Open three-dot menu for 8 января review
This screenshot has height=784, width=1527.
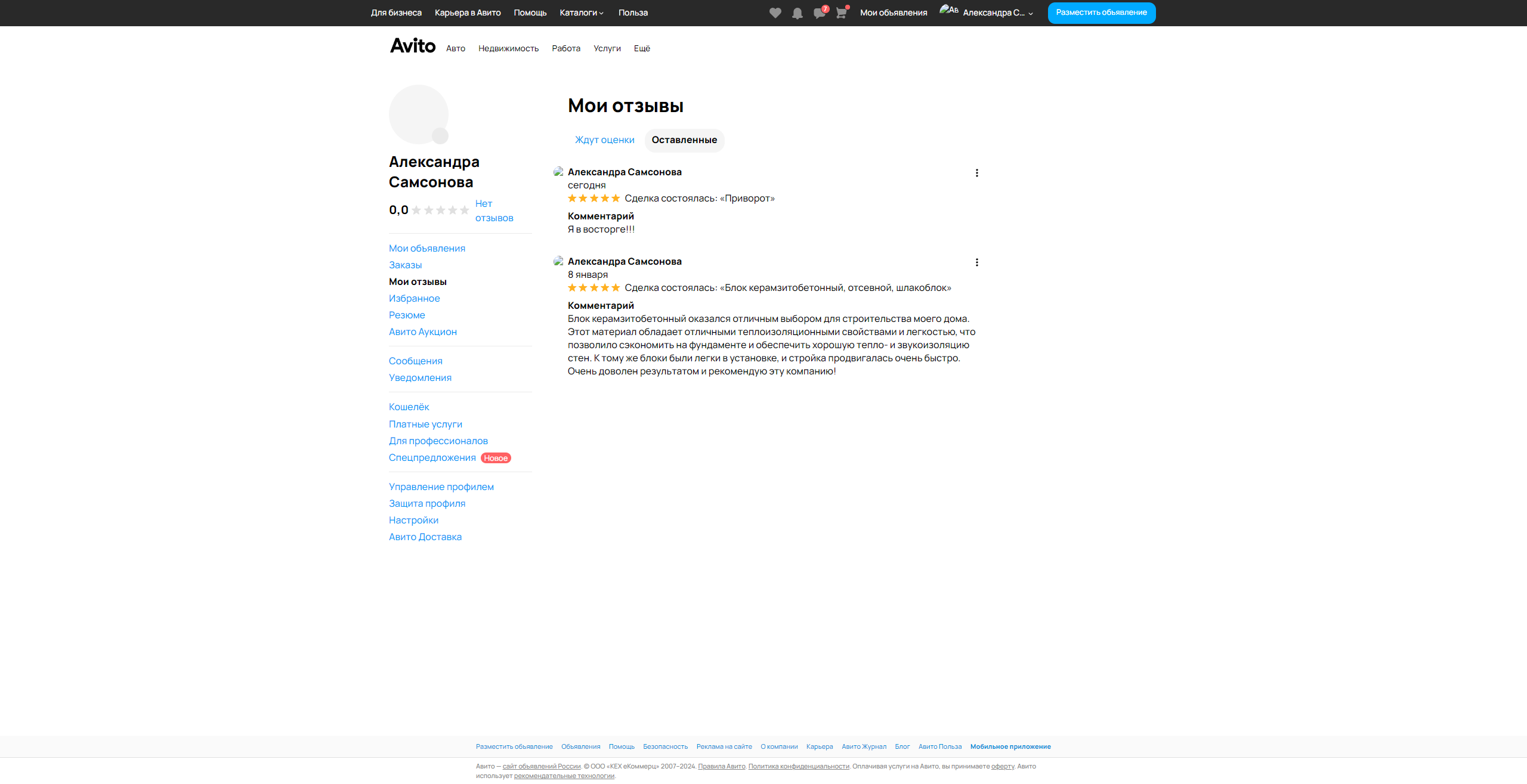(976, 262)
